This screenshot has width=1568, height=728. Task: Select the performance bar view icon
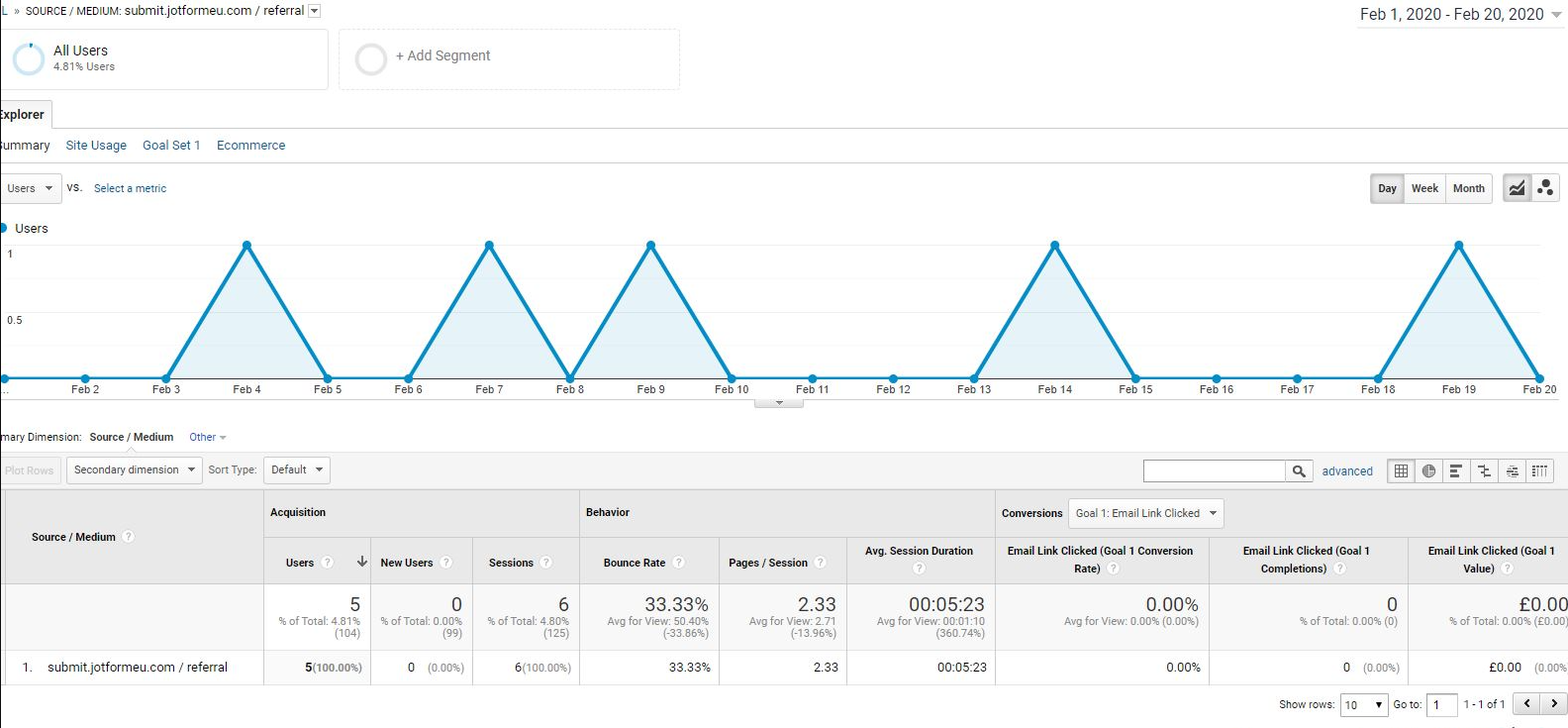coord(1456,471)
